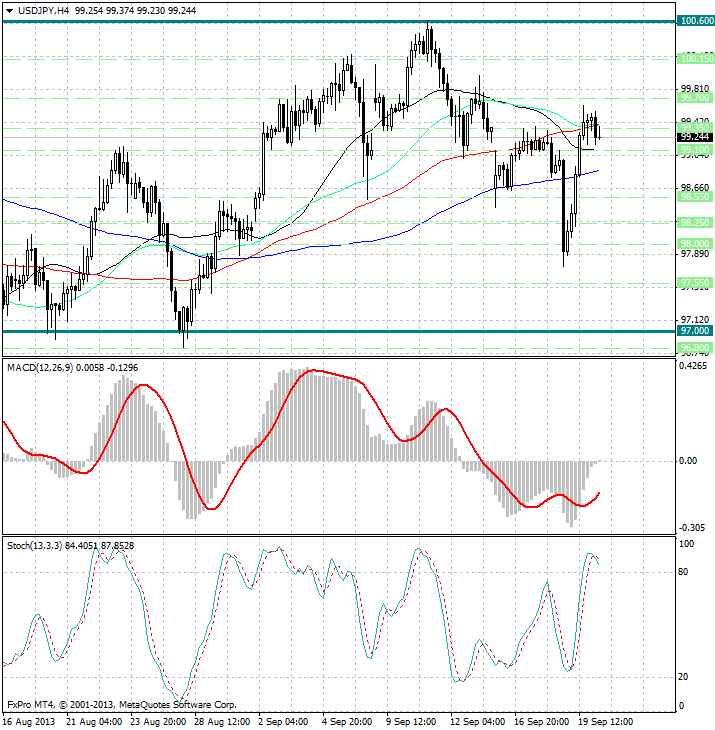
Task: Select the 96.800 level price label
Action: tap(695, 348)
